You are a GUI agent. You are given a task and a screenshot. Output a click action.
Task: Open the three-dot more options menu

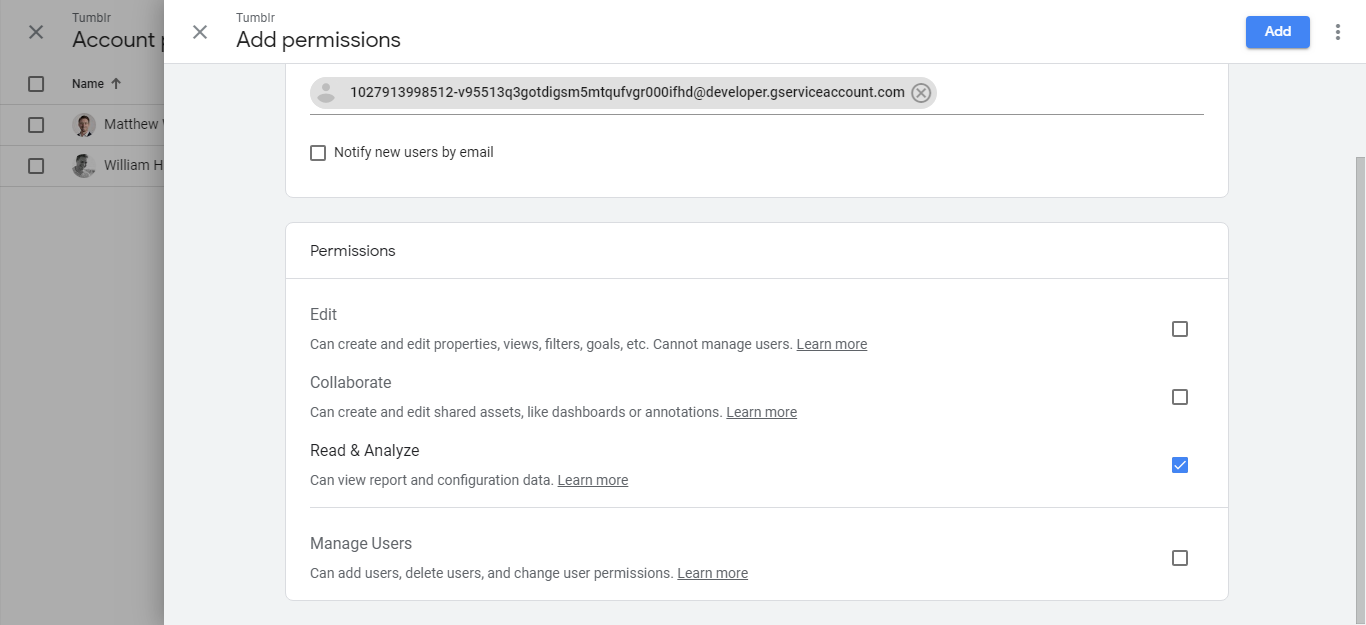[x=1338, y=32]
